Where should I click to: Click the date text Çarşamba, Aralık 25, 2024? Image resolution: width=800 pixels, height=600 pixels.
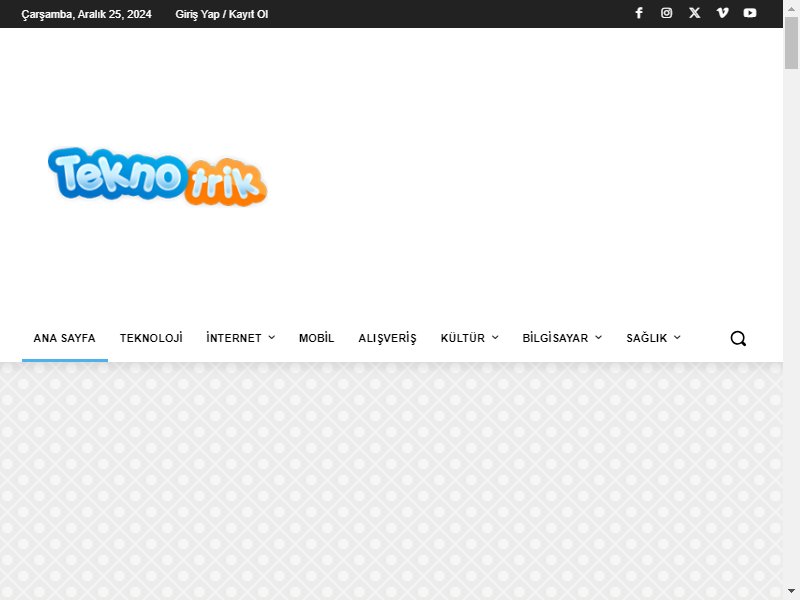tap(86, 14)
